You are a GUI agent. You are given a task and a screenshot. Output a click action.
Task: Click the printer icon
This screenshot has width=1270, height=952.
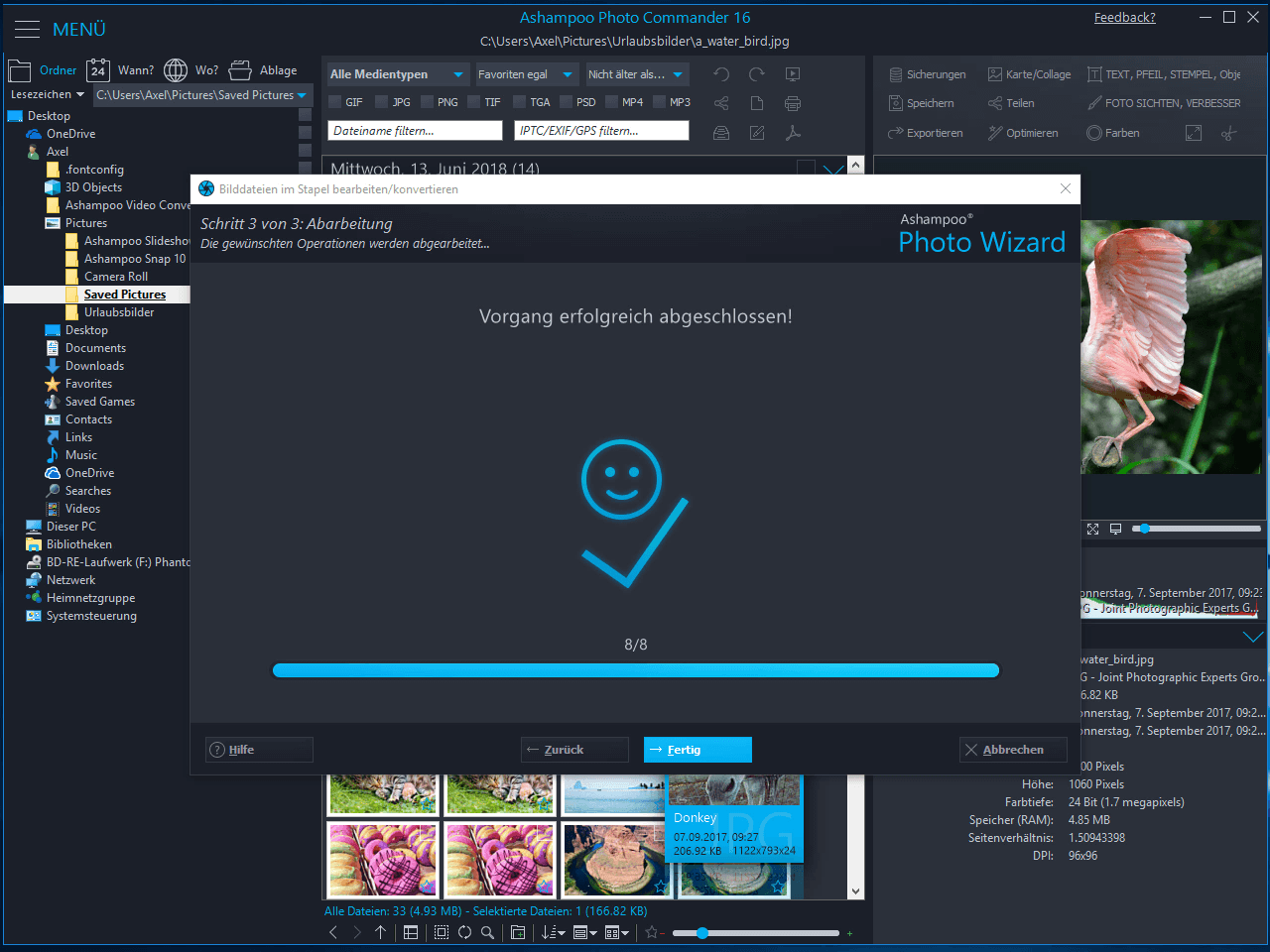[x=793, y=103]
